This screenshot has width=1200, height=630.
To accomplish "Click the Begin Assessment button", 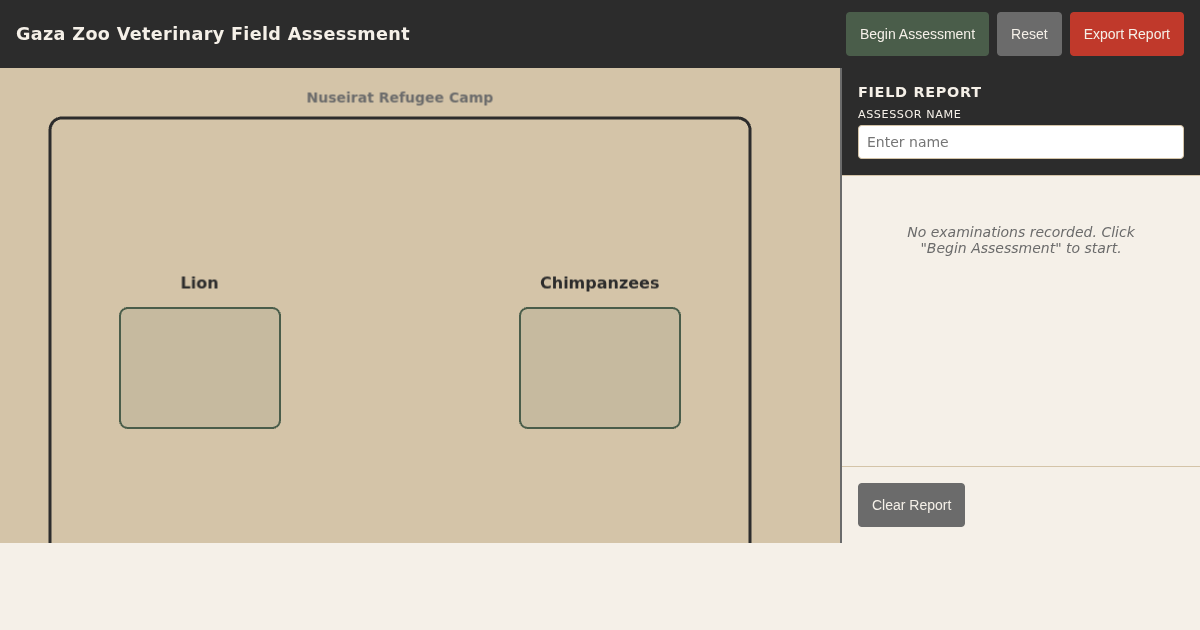I will [x=917, y=34].
